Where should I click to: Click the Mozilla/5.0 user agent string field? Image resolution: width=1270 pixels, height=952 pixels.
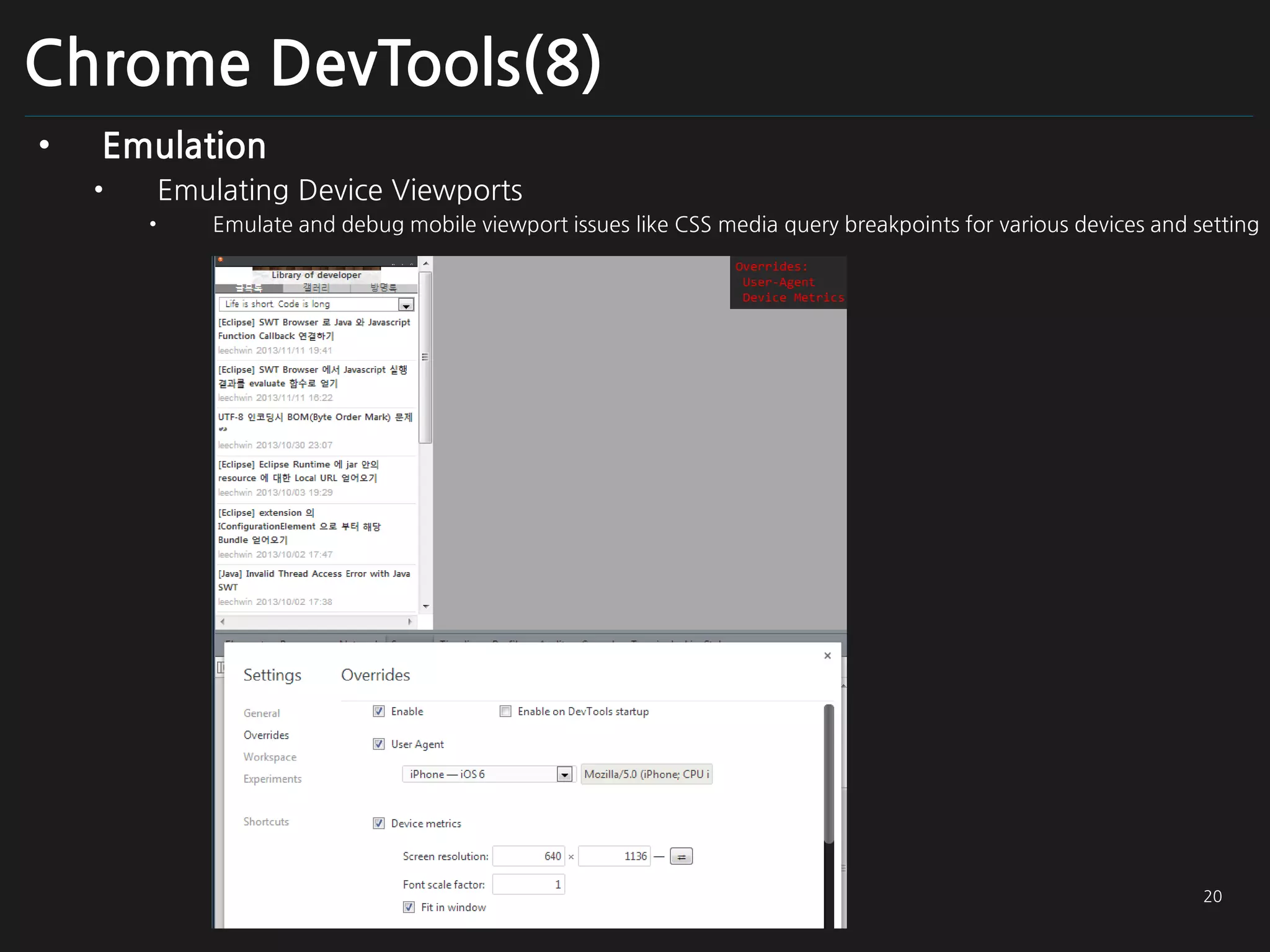646,774
